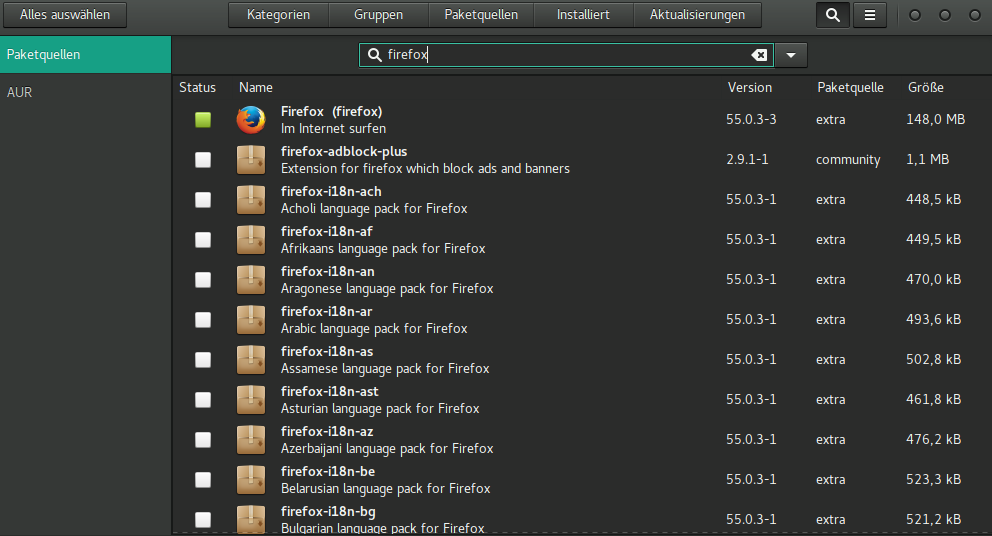Click the Firefox browser logo icon
This screenshot has width=992, height=536.
click(x=251, y=120)
